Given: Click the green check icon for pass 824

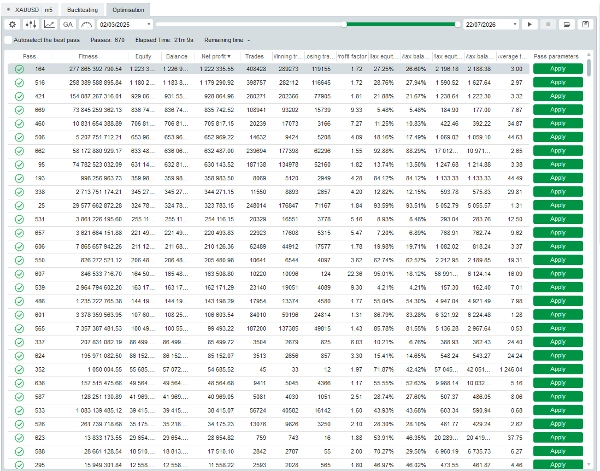Looking at the screenshot, I should [19, 356].
